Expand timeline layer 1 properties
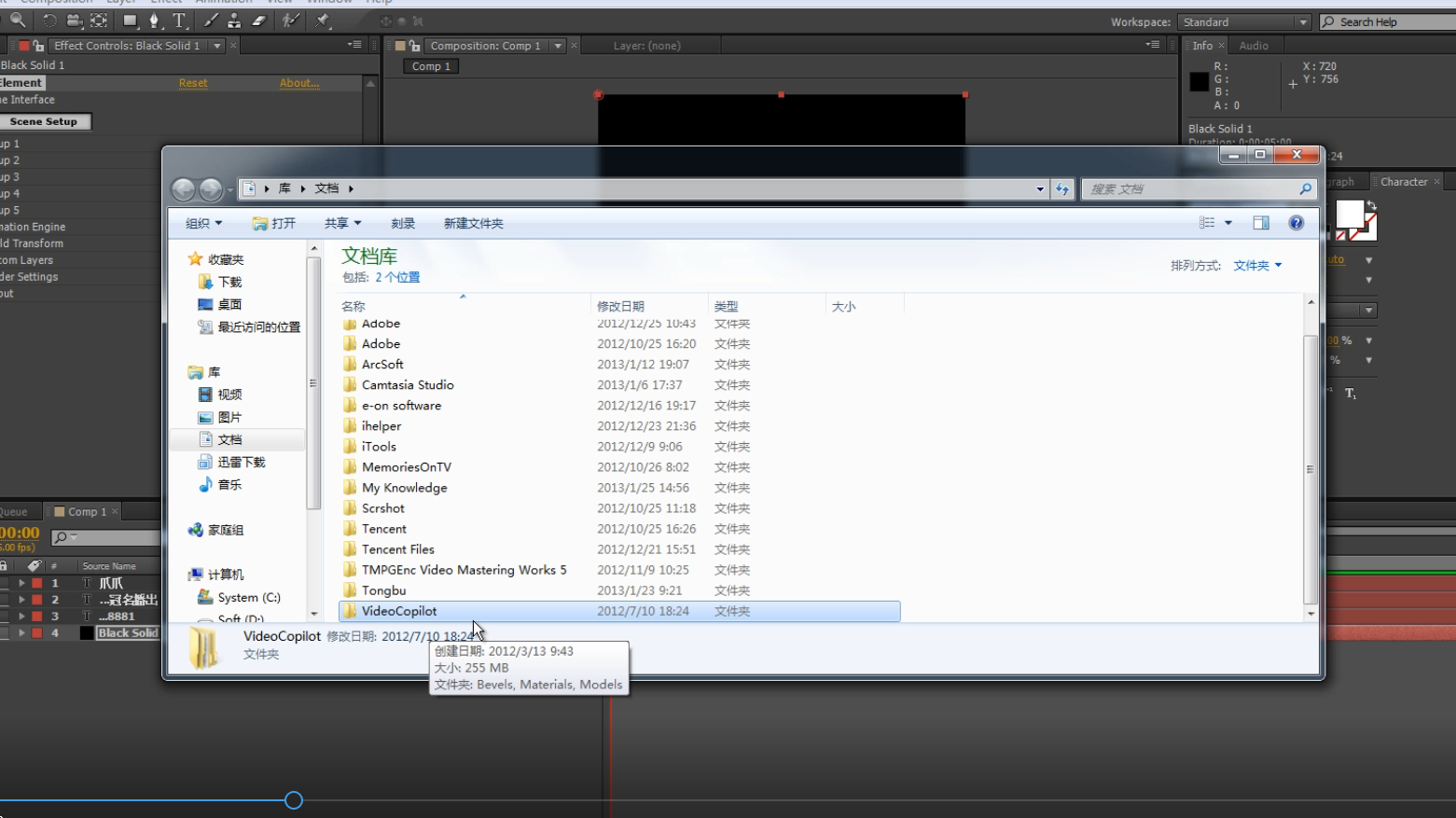This screenshot has width=1456, height=818. (21, 583)
